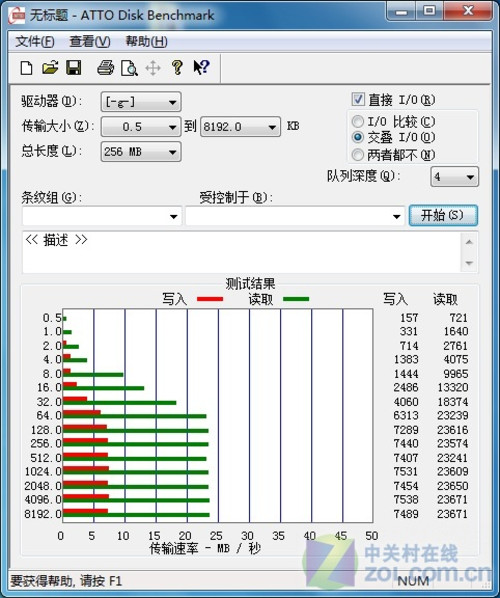
Task: Click the ATTO application title icon
Action: coord(17,16)
